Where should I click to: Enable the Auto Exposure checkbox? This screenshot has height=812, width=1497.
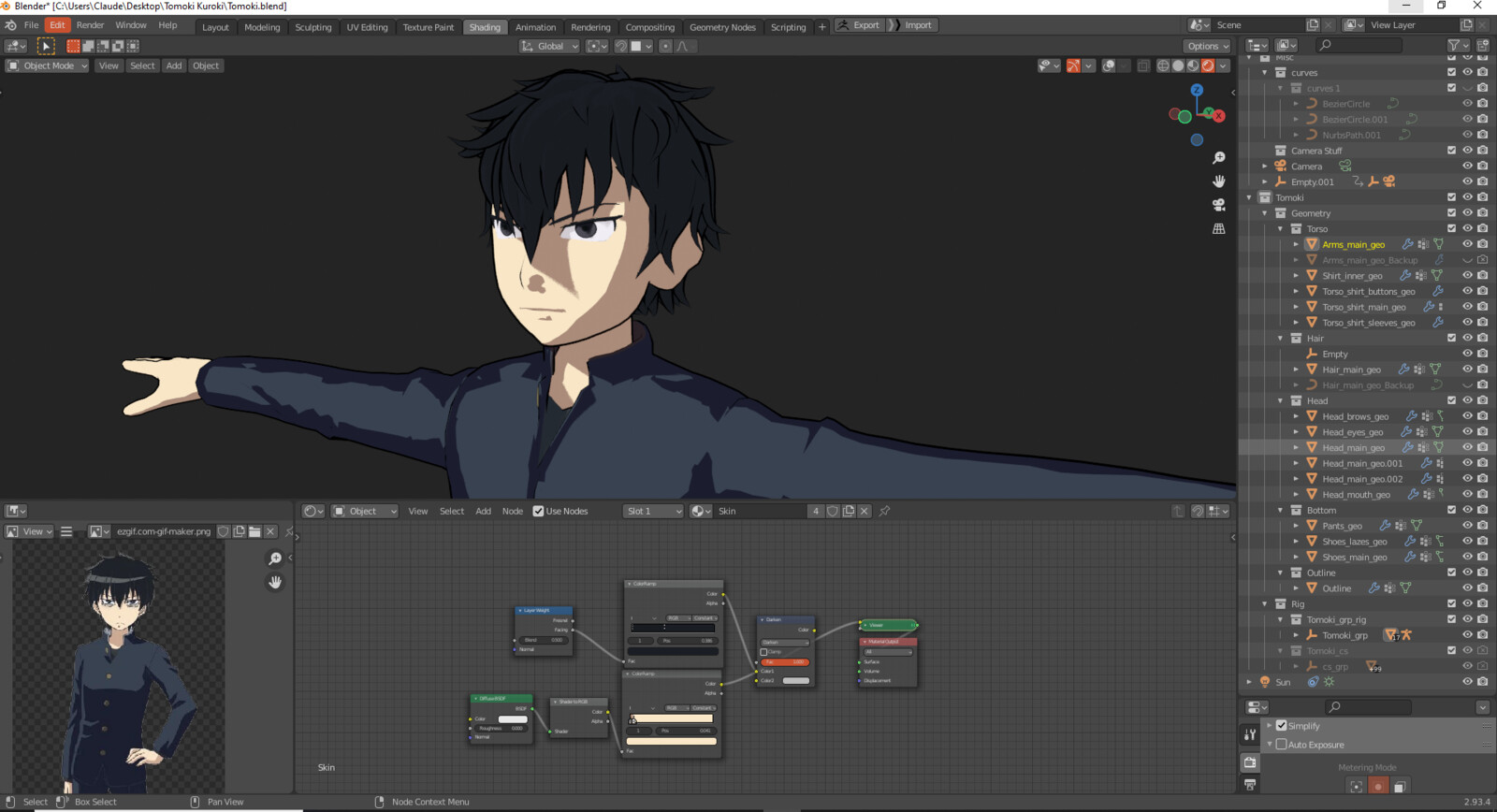click(x=1282, y=744)
